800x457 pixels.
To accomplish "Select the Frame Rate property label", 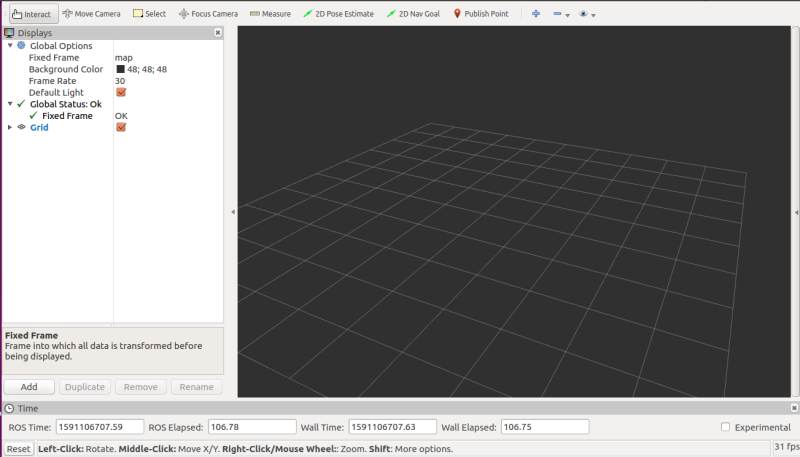I will 52,81.
